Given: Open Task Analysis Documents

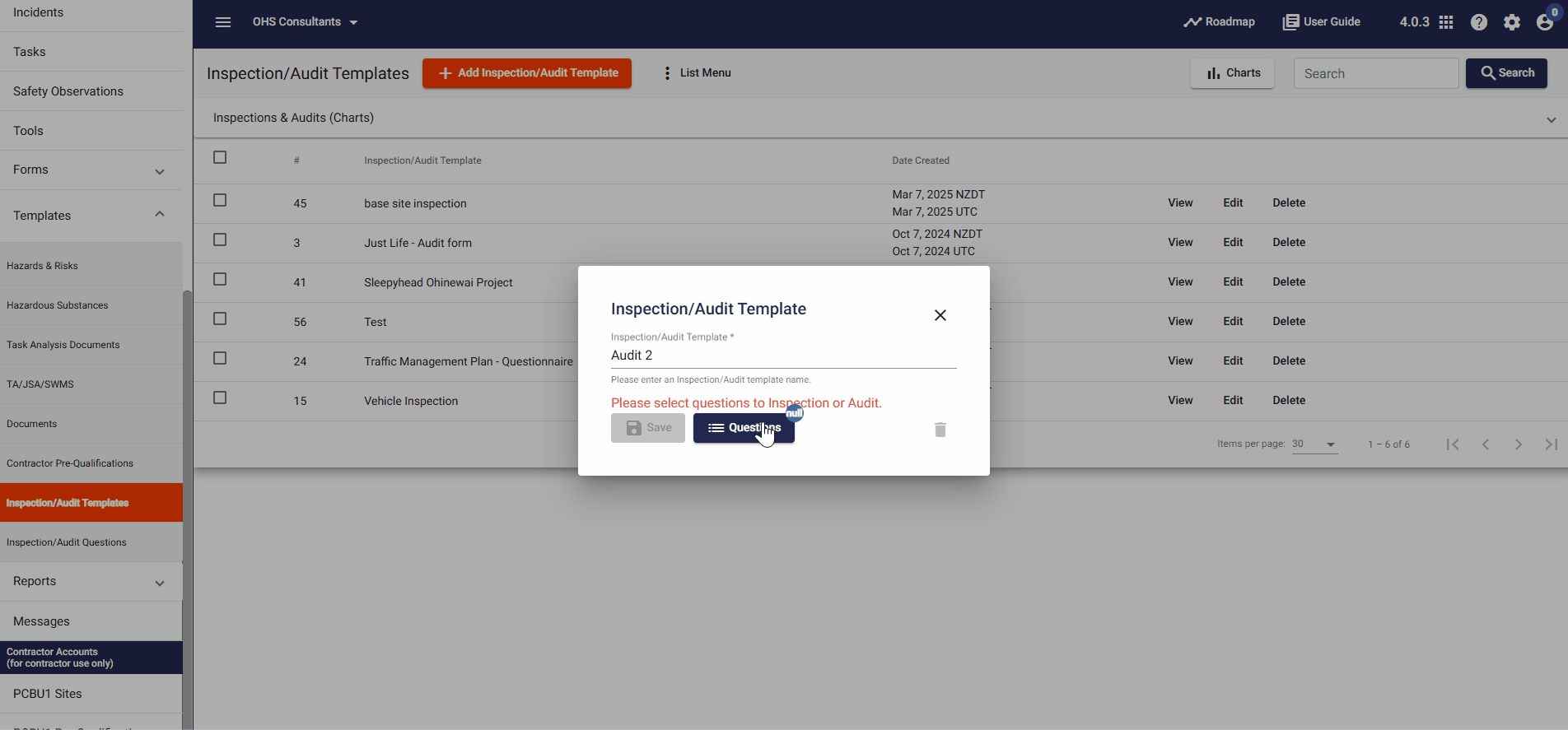Looking at the screenshot, I should (x=91, y=345).
